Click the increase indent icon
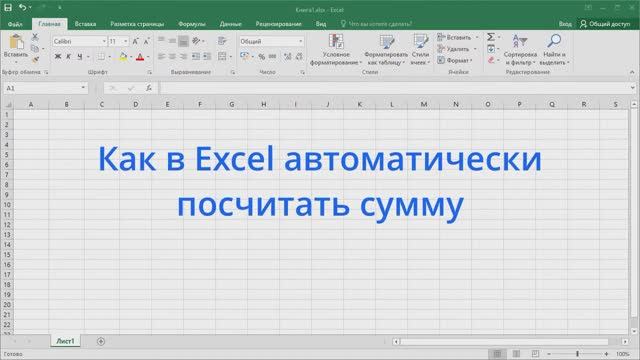The image size is (640, 360). click(207, 56)
